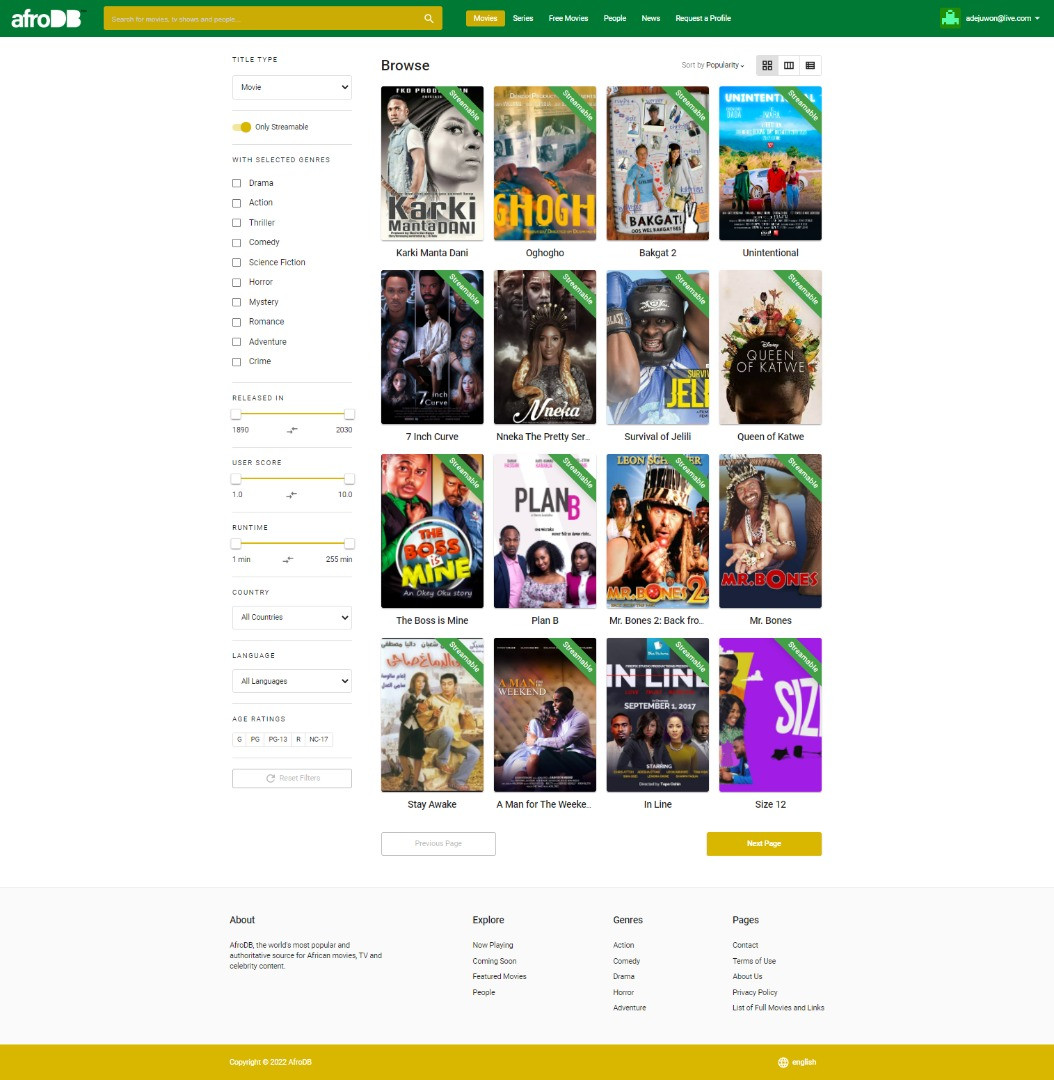Click the afroDB logo
The image size is (1054, 1080).
point(46,18)
